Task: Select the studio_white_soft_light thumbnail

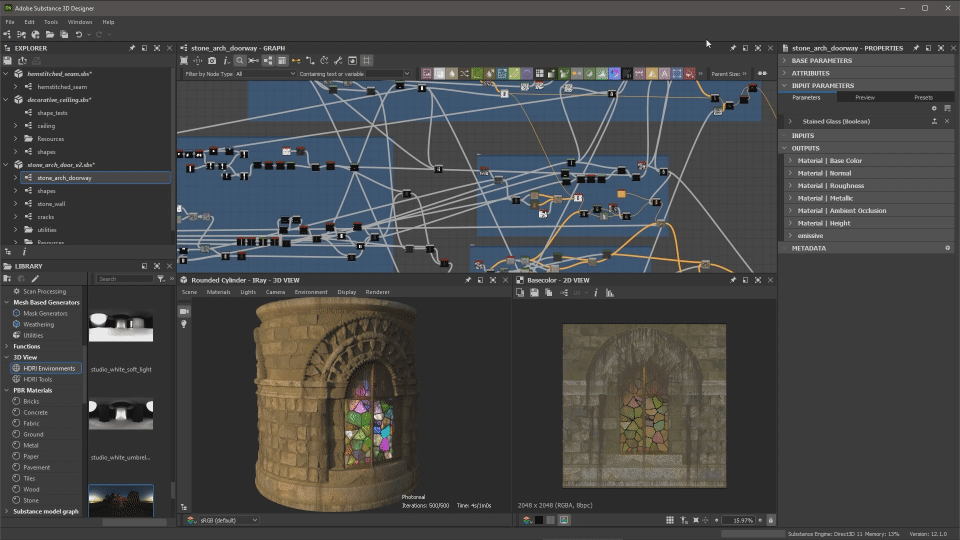Action: (121, 327)
